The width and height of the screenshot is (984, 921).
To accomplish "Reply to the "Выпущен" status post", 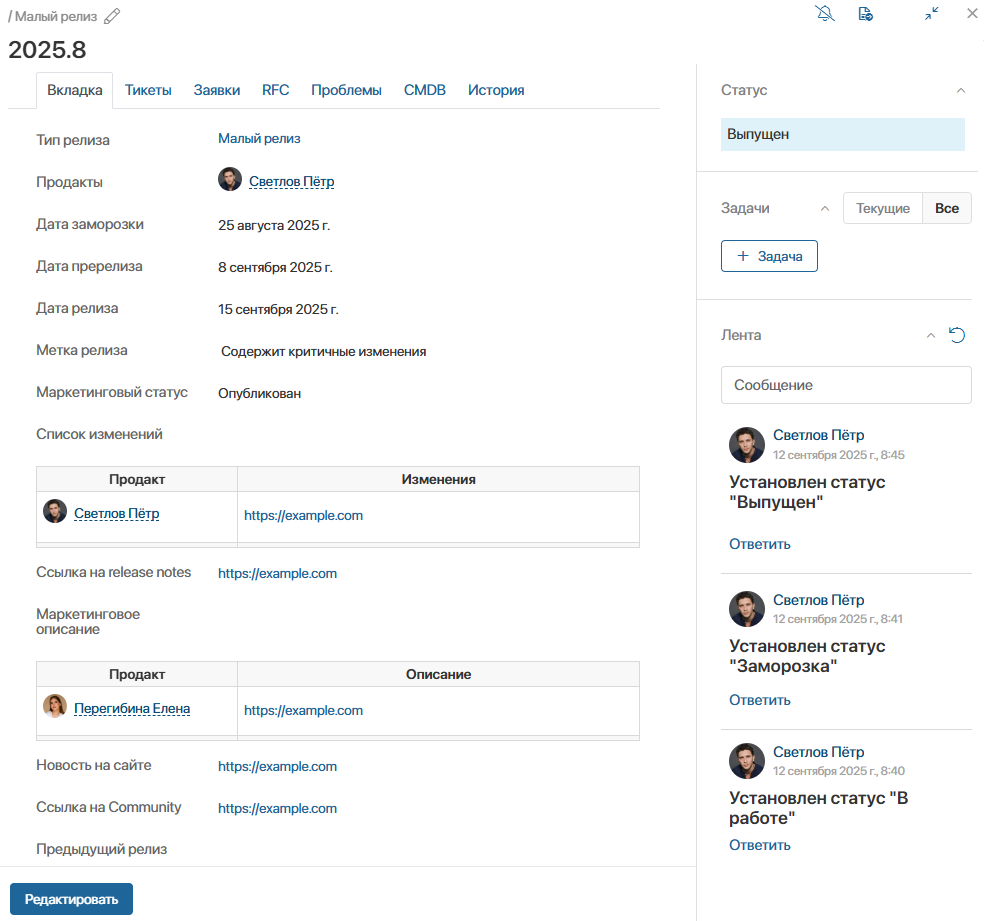I will tap(759, 544).
